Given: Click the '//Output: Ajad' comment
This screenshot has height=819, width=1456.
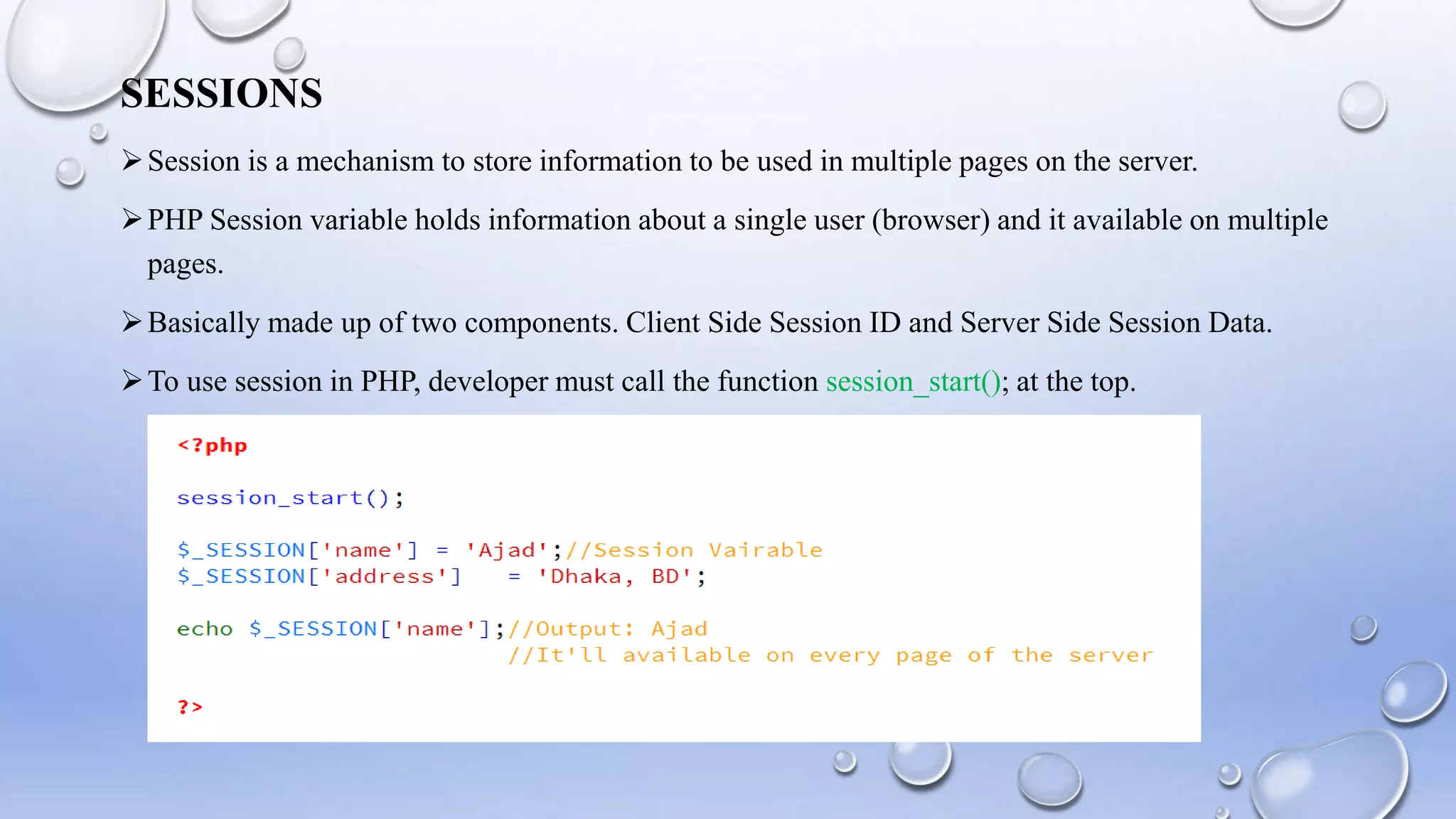Looking at the screenshot, I should [608, 629].
